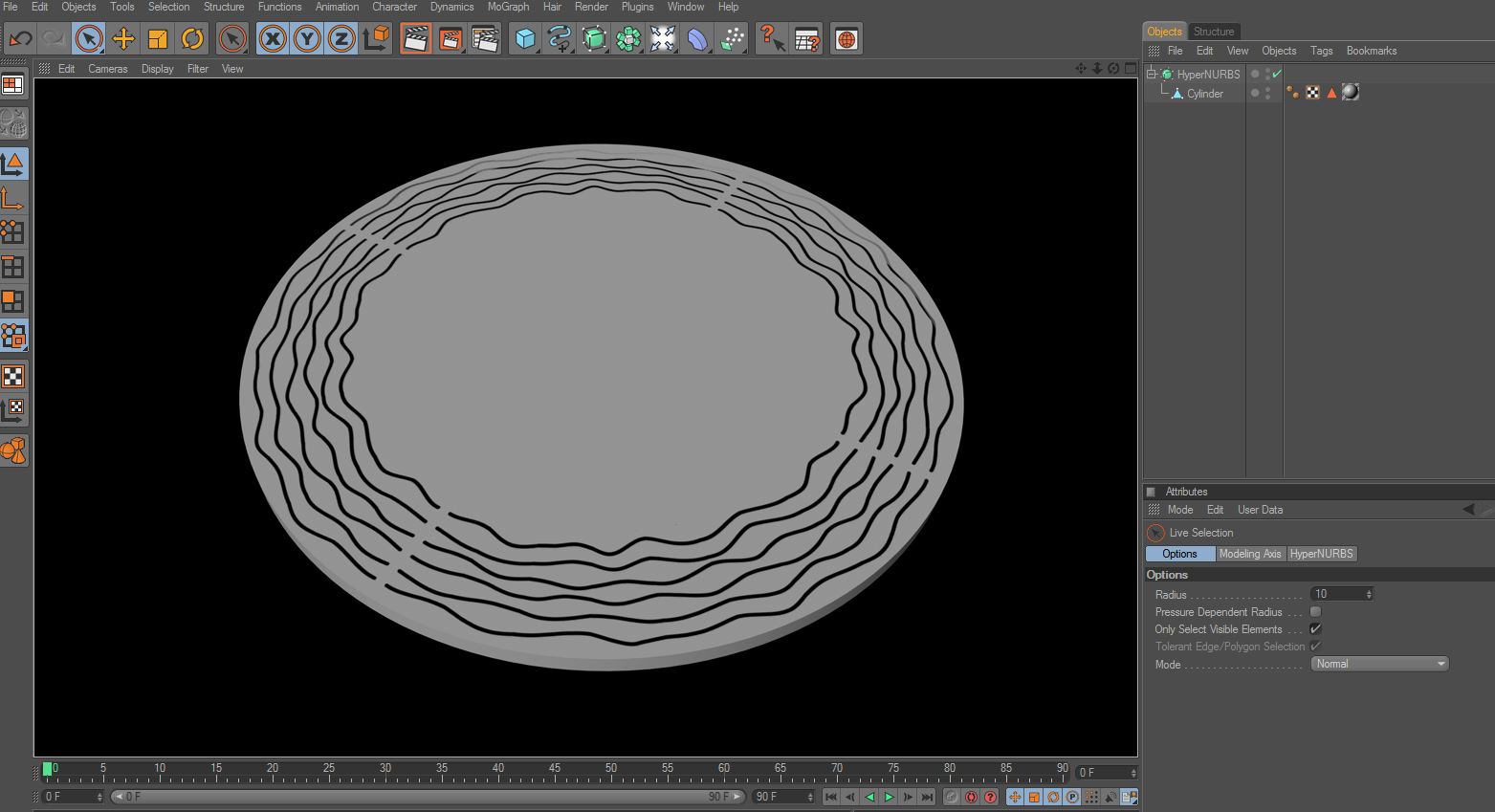The width and height of the screenshot is (1495, 812).
Task: Play the animation forward
Action: click(x=889, y=797)
